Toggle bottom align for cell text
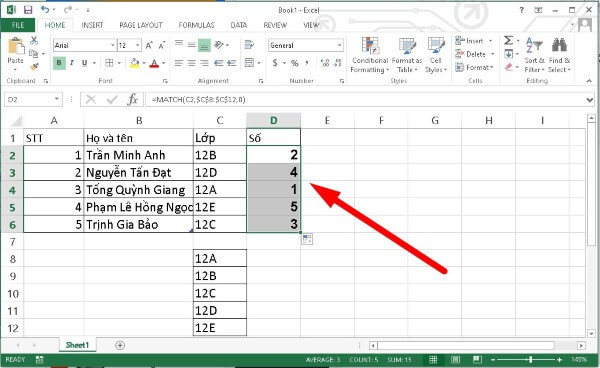600x368 pixels. [204, 46]
